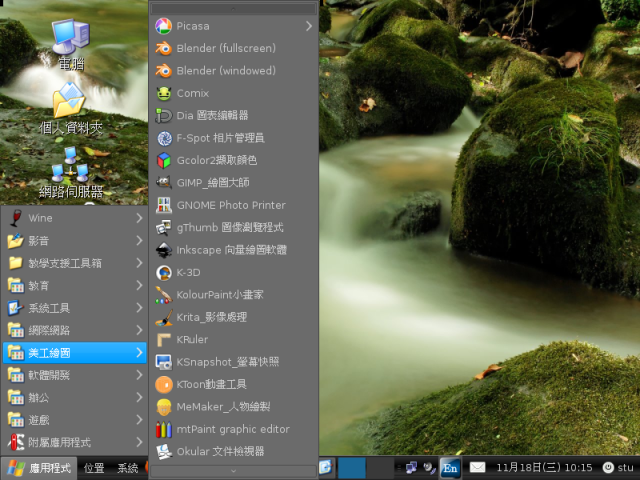Launch GNOME Photo Printer entry
Viewport: 640px width, 480px height.
tap(233, 205)
